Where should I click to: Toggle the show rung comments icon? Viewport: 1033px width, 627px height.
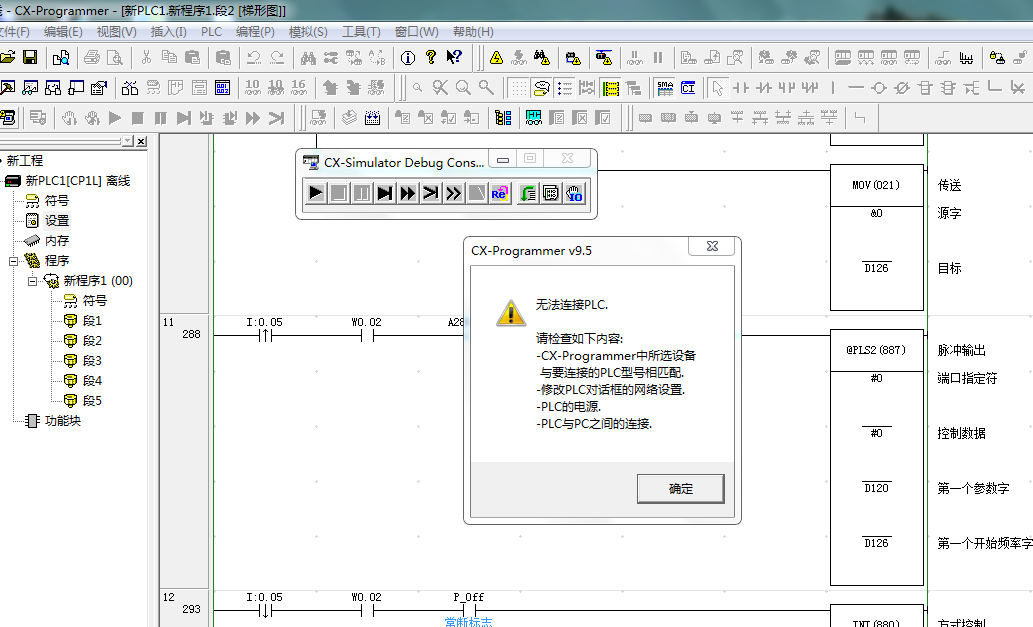[541, 88]
